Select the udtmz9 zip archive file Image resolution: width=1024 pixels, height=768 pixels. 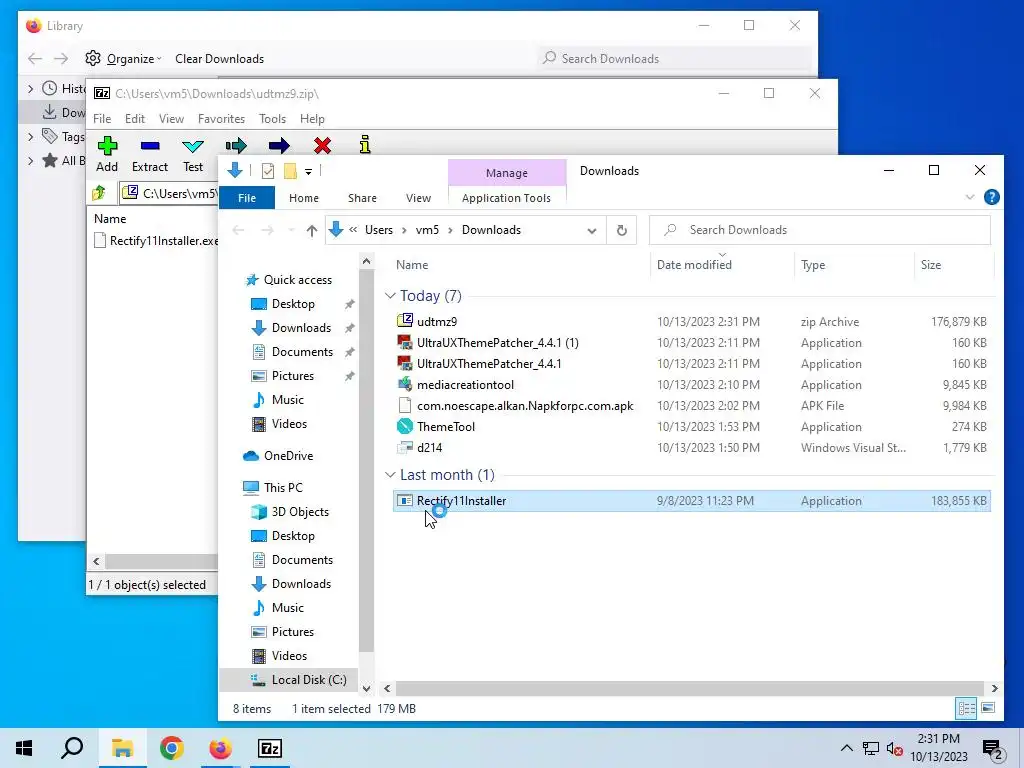(692, 321)
